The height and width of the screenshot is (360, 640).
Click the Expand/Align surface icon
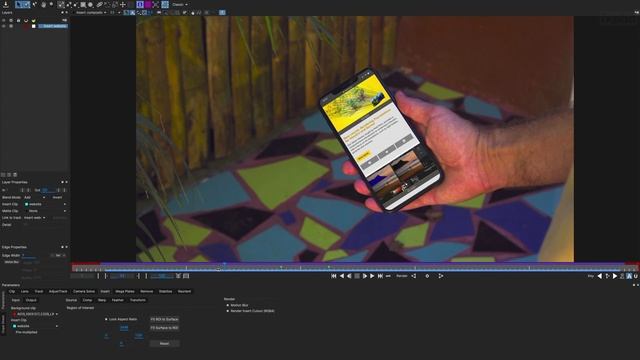pos(156,4)
